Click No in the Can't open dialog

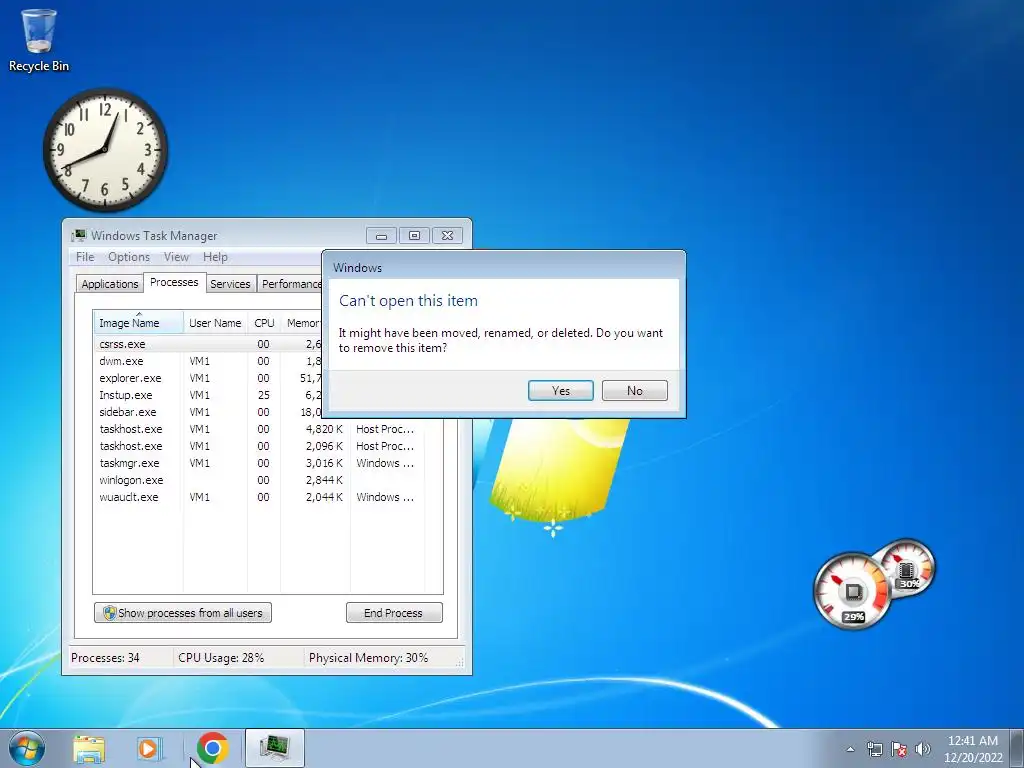coord(634,391)
